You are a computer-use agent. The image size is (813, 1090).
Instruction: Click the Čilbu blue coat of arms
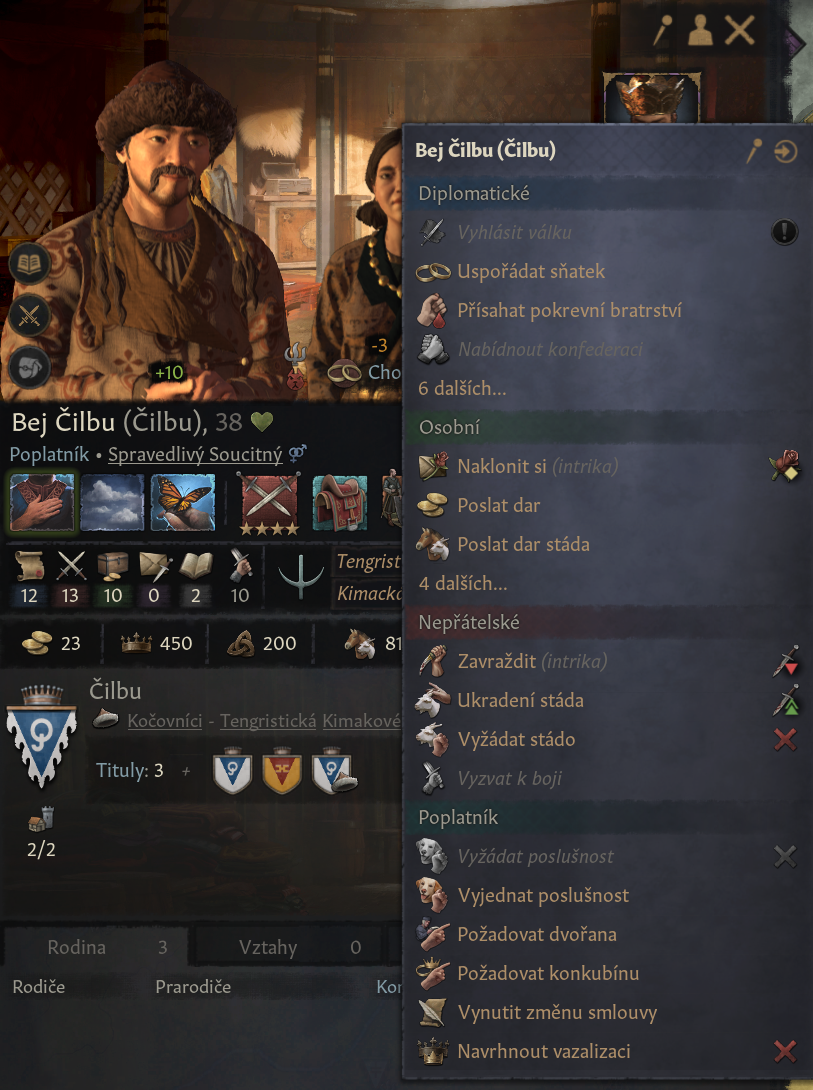pos(41,737)
